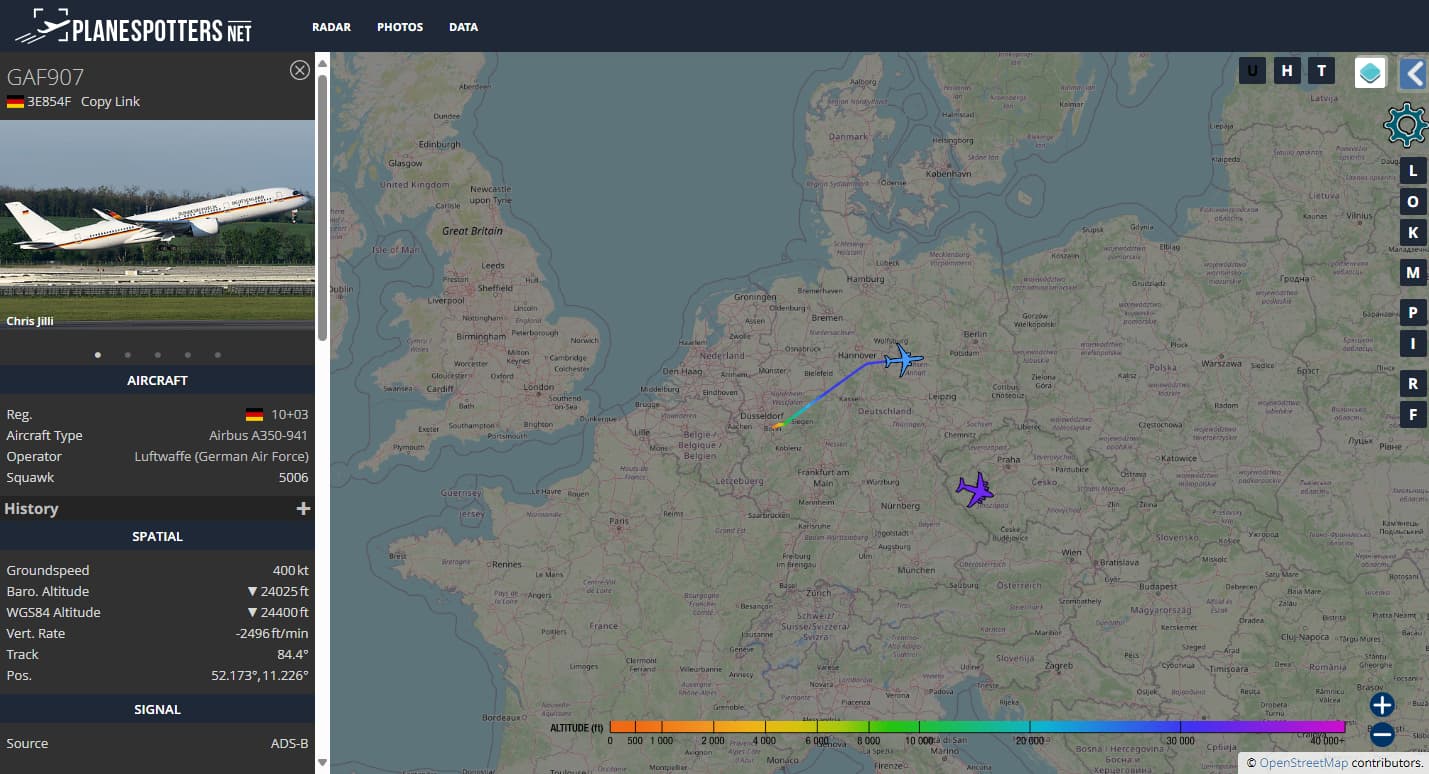Toggle the U map button
The height and width of the screenshot is (774, 1429).
coord(1252,70)
